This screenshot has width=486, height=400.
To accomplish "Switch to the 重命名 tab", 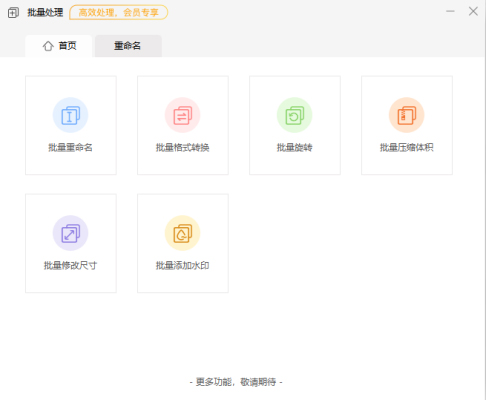I will click(128, 46).
